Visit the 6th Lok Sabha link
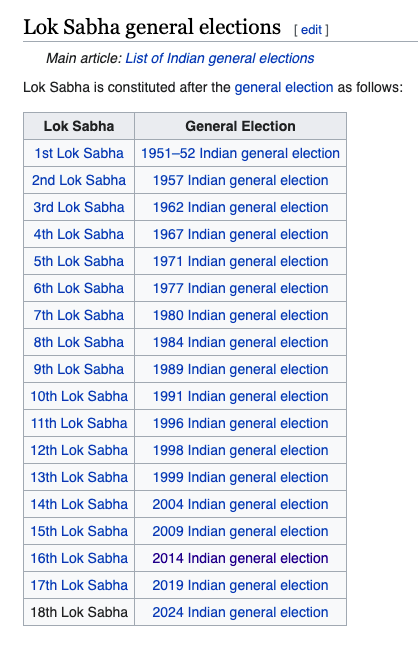The height and width of the screenshot is (650, 418). coord(79,288)
